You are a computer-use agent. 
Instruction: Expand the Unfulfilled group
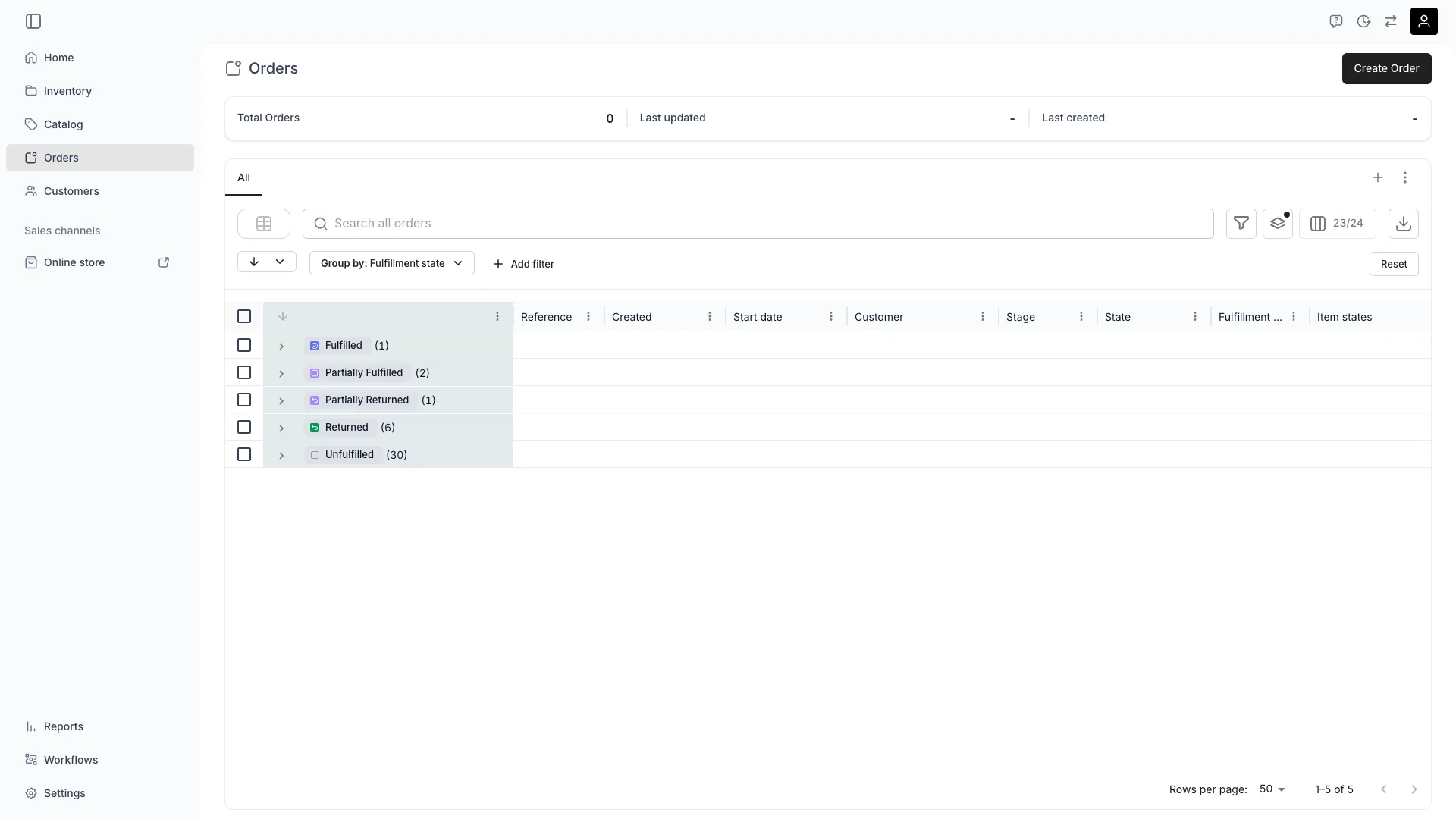(x=281, y=455)
